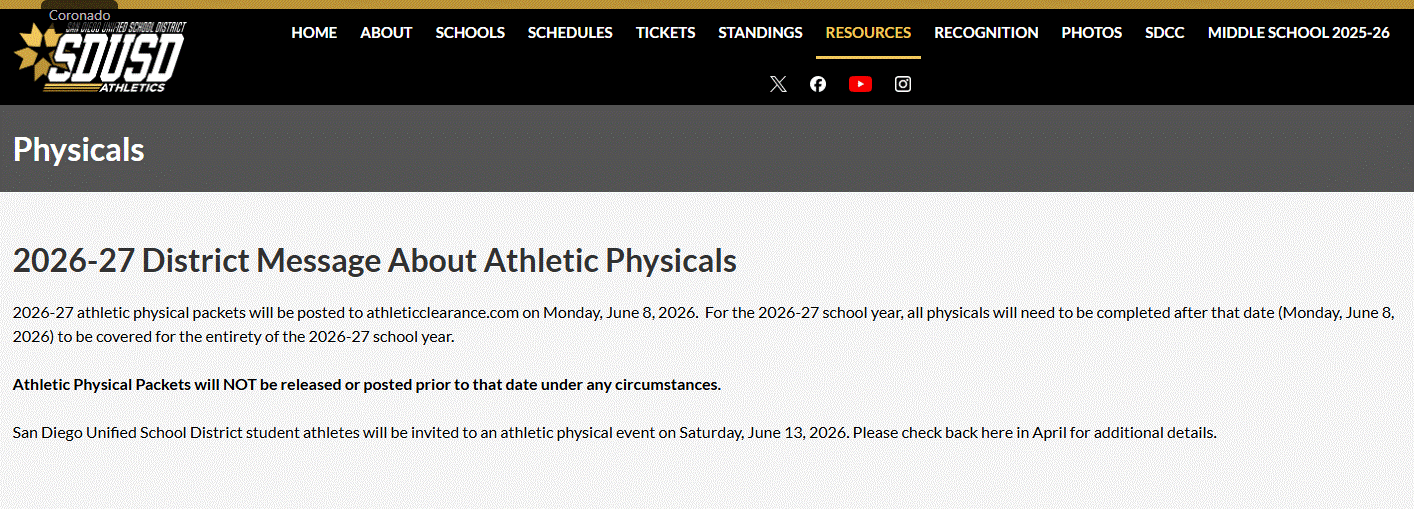The width and height of the screenshot is (1414, 509).
Task: Click the Physicals page title
Action: [x=79, y=150]
